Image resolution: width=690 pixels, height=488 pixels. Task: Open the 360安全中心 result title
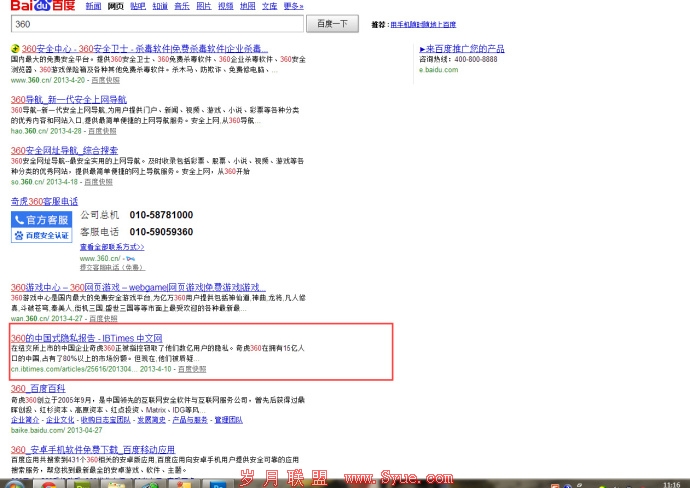[145, 48]
